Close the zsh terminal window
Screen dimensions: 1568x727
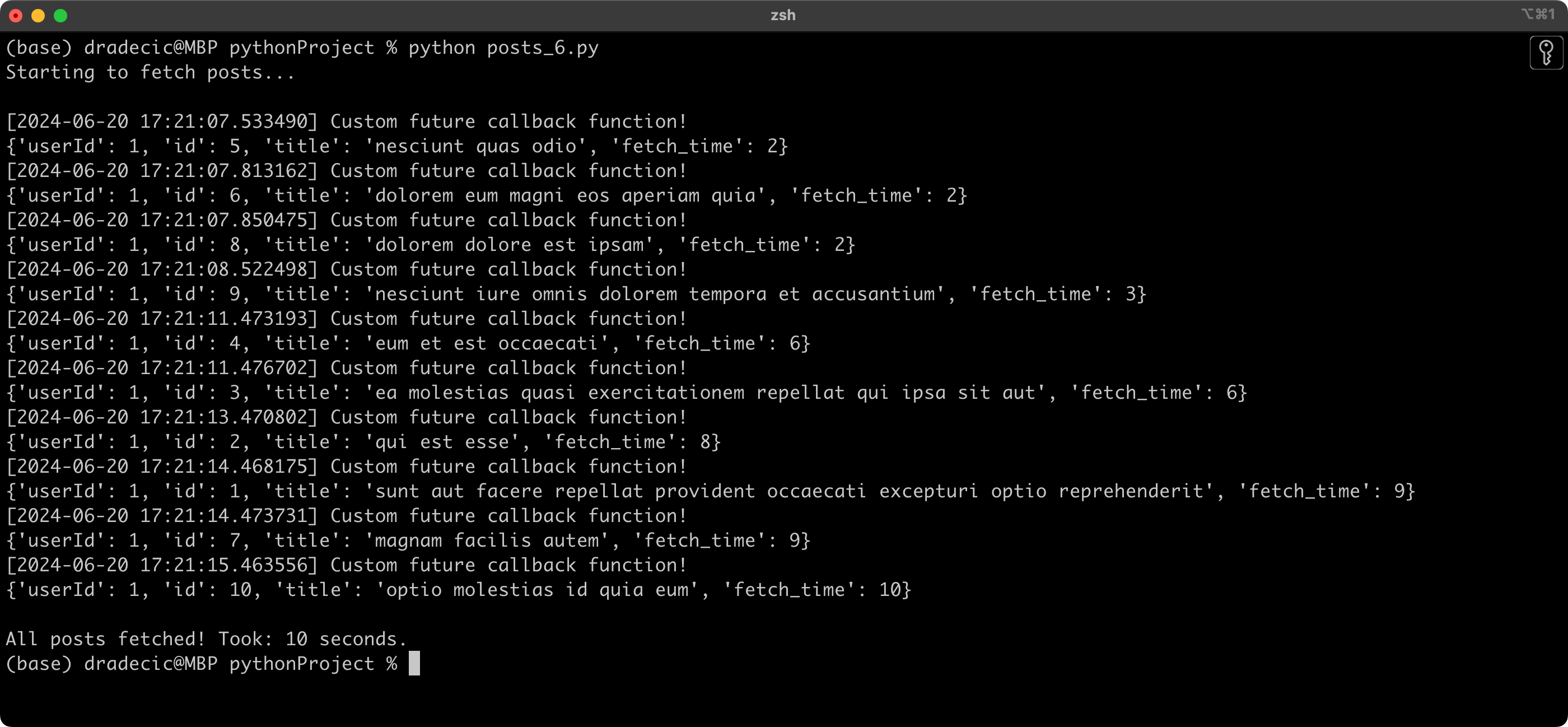coord(16,16)
